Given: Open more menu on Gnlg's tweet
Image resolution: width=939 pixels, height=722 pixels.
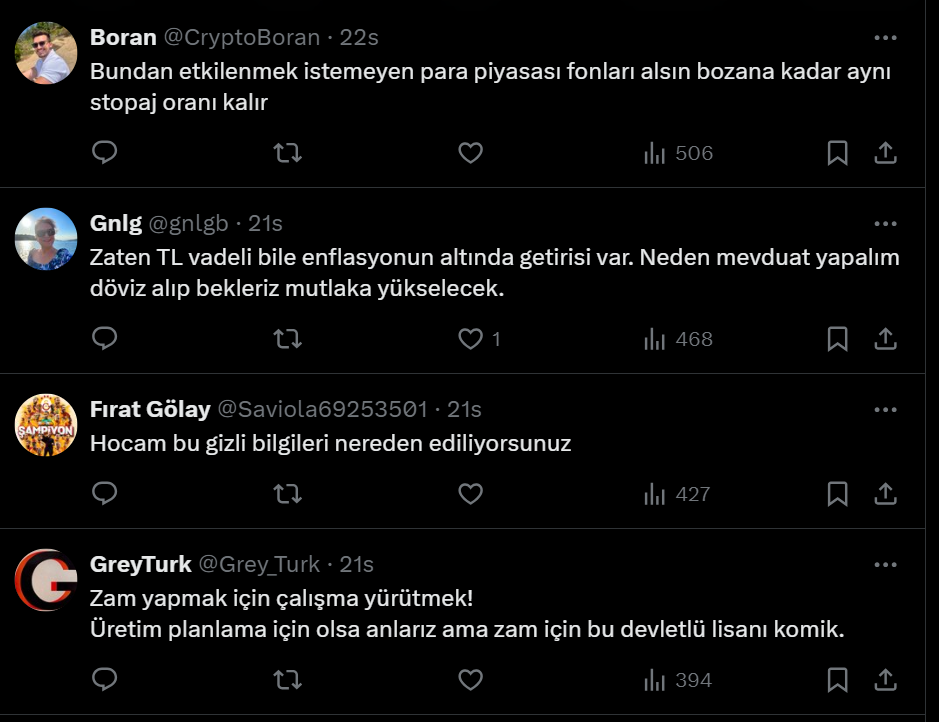Looking at the screenshot, I should (x=885, y=223).
